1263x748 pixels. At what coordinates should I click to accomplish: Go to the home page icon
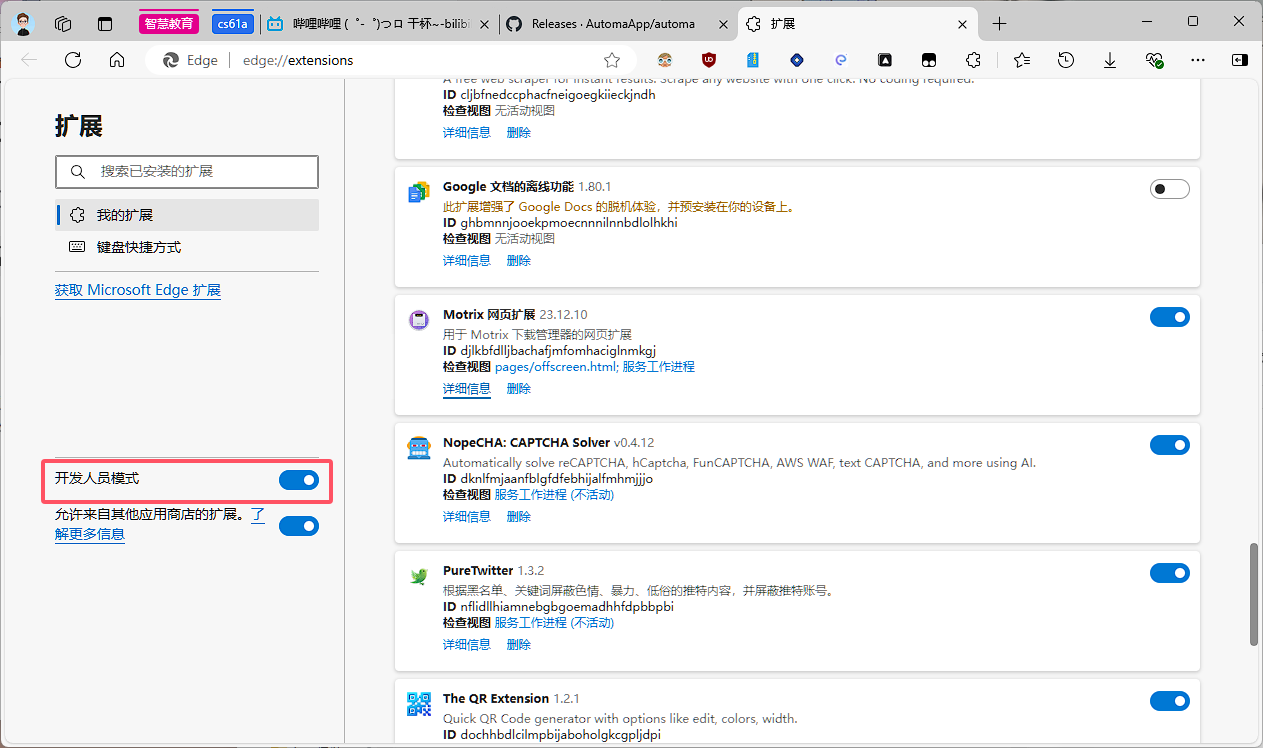pos(117,60)
